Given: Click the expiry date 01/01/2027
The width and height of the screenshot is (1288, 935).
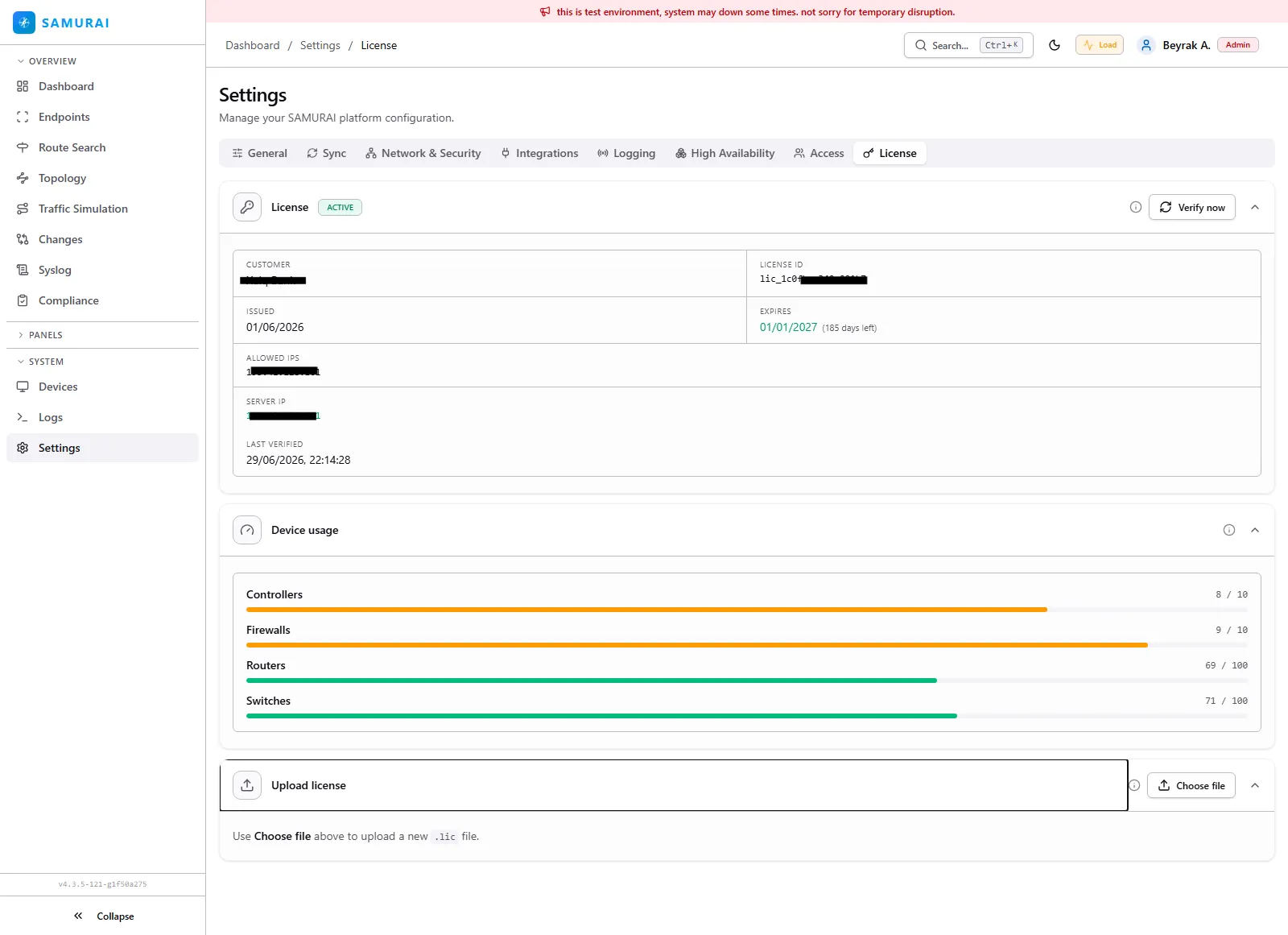Looking at the screenshot, I should (x=788, y=327).
